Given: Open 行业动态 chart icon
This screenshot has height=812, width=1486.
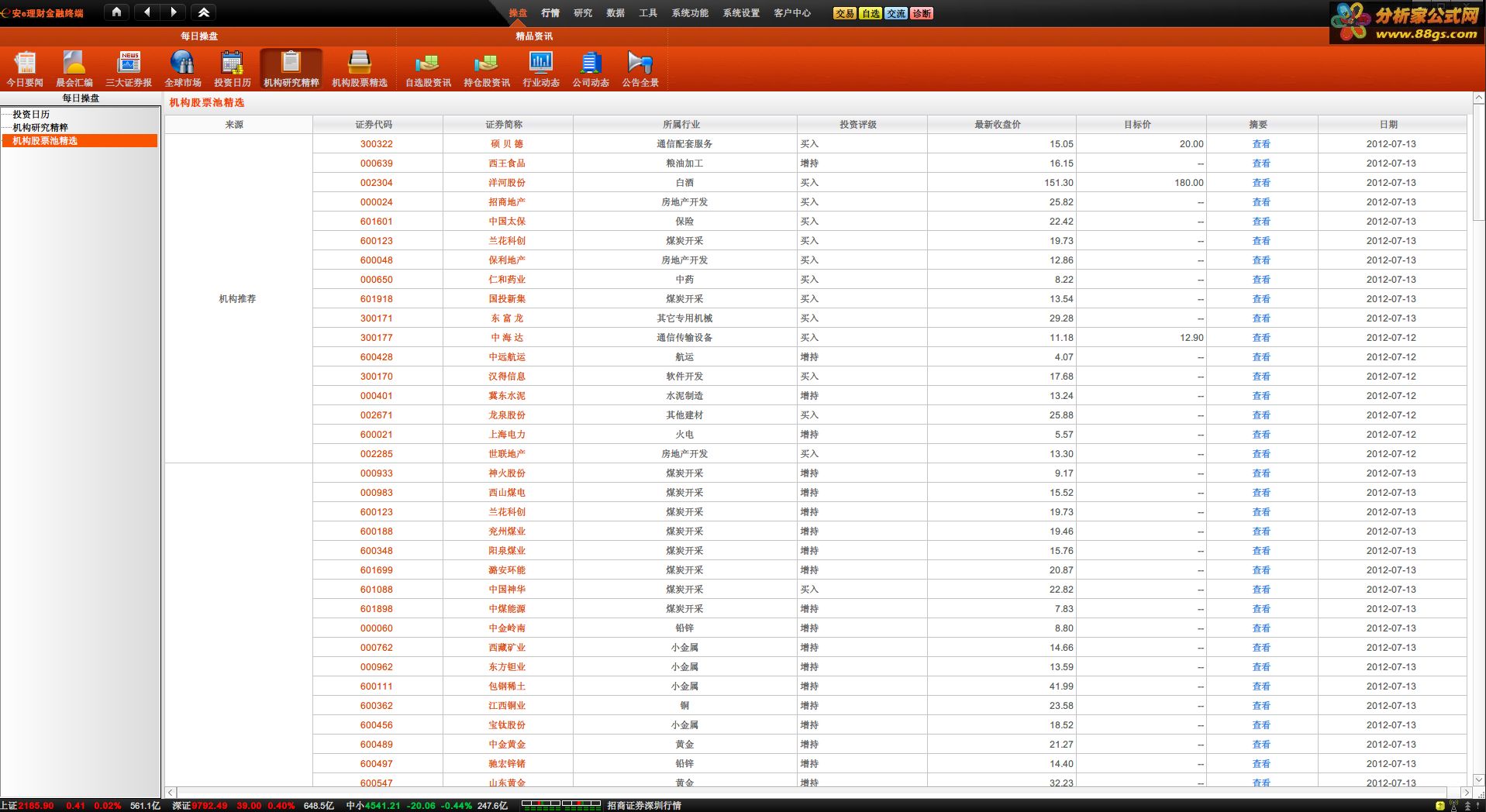Looking at the screenshot, I should (541, 69).
